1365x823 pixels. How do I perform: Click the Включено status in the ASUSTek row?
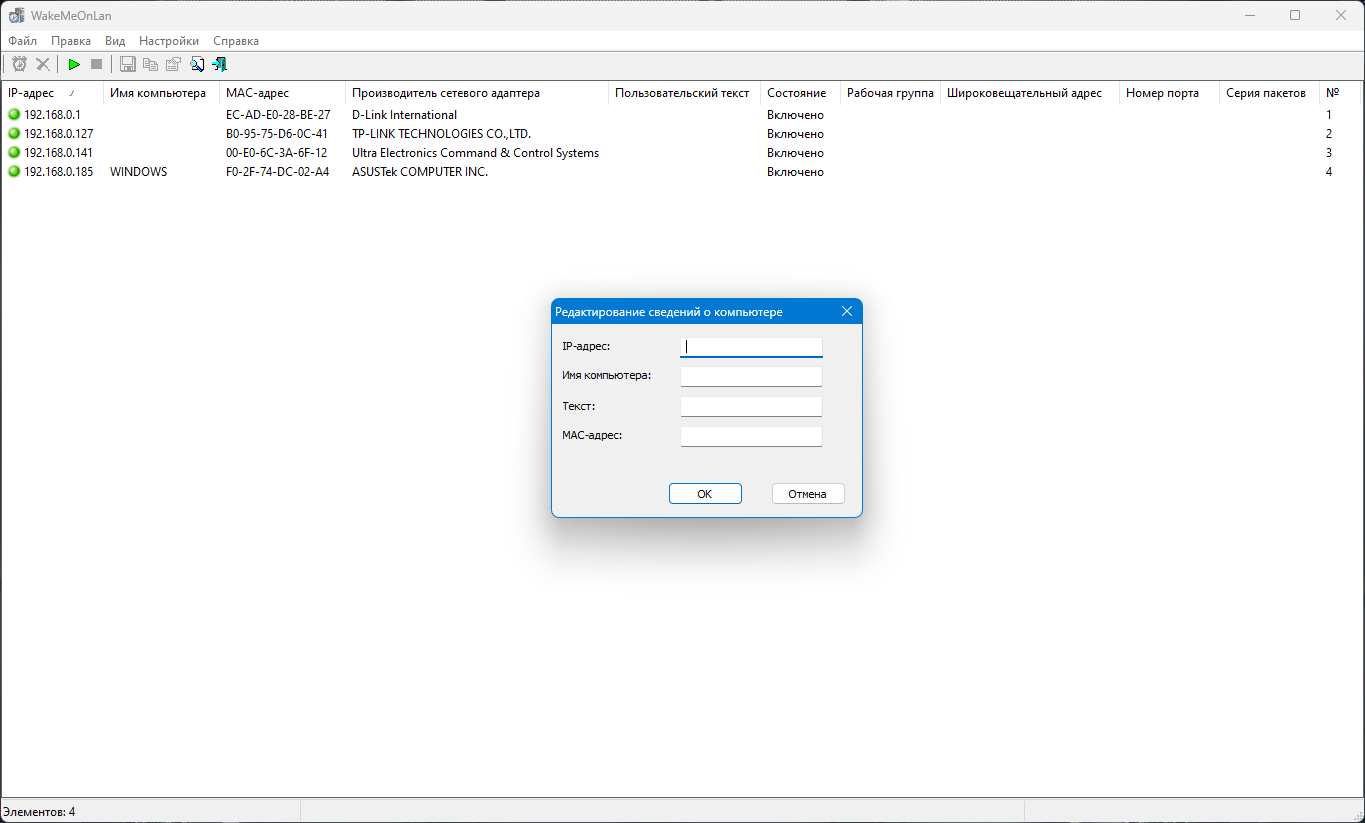pyautogui.click(x=795, y=172)
